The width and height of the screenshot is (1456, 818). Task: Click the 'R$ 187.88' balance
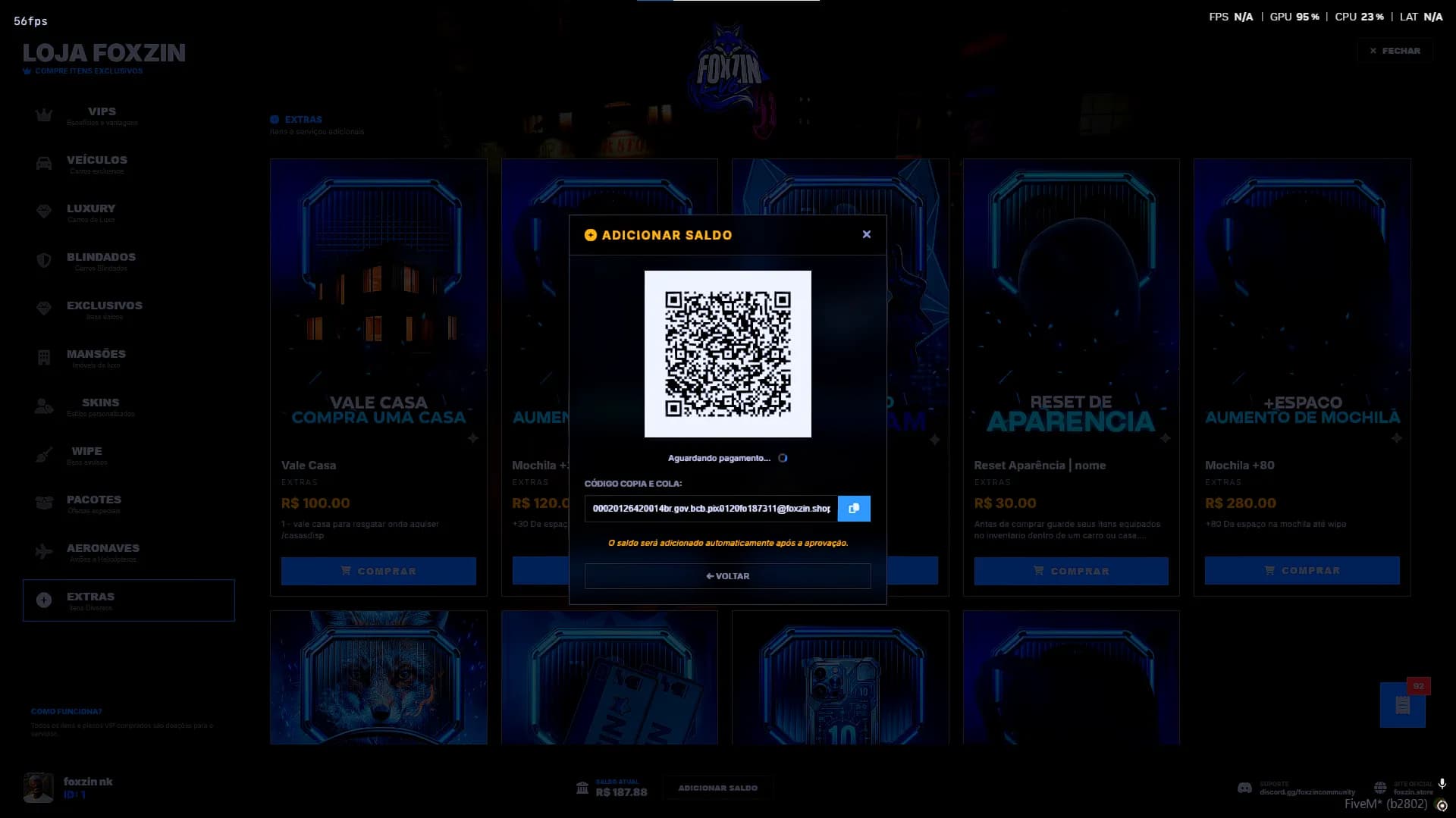click(621, 792)
